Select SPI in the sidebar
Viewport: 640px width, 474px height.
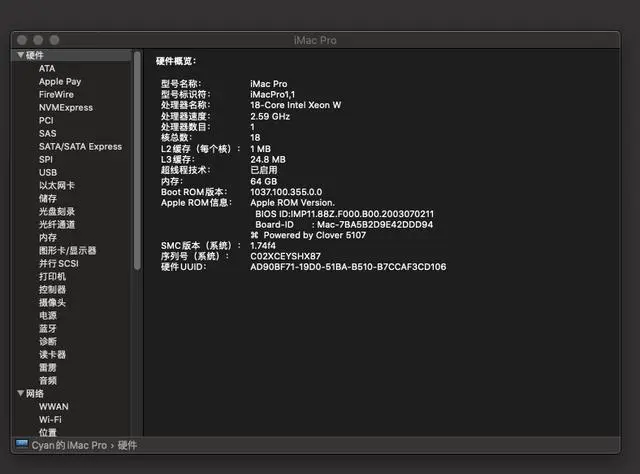point(46,160)
